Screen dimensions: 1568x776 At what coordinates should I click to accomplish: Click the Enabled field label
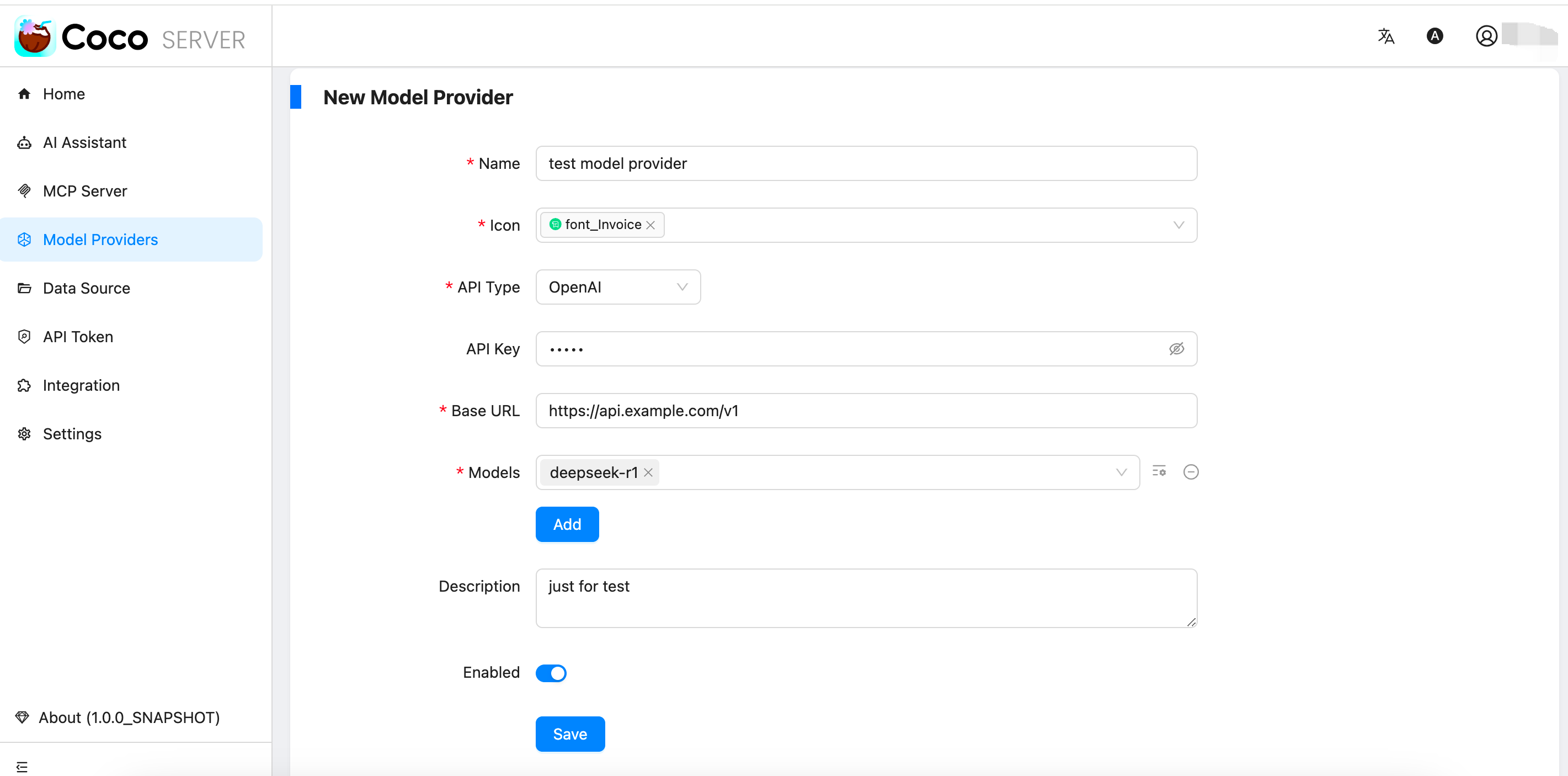(x=491, y=672)
